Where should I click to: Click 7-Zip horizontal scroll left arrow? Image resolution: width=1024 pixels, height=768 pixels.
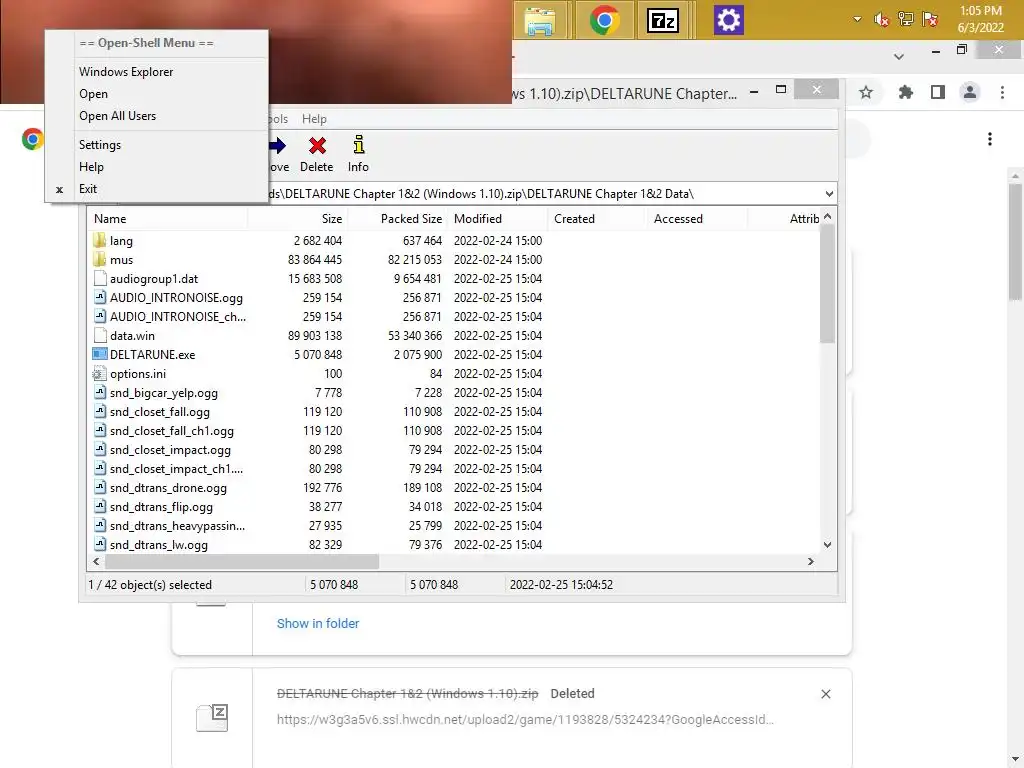tap(96, 562)
